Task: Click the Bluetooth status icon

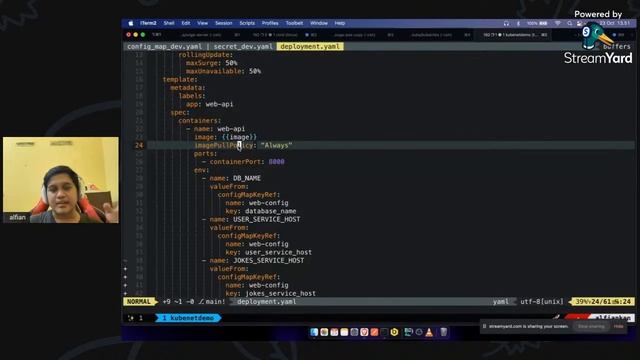Action: coord(518,23)
